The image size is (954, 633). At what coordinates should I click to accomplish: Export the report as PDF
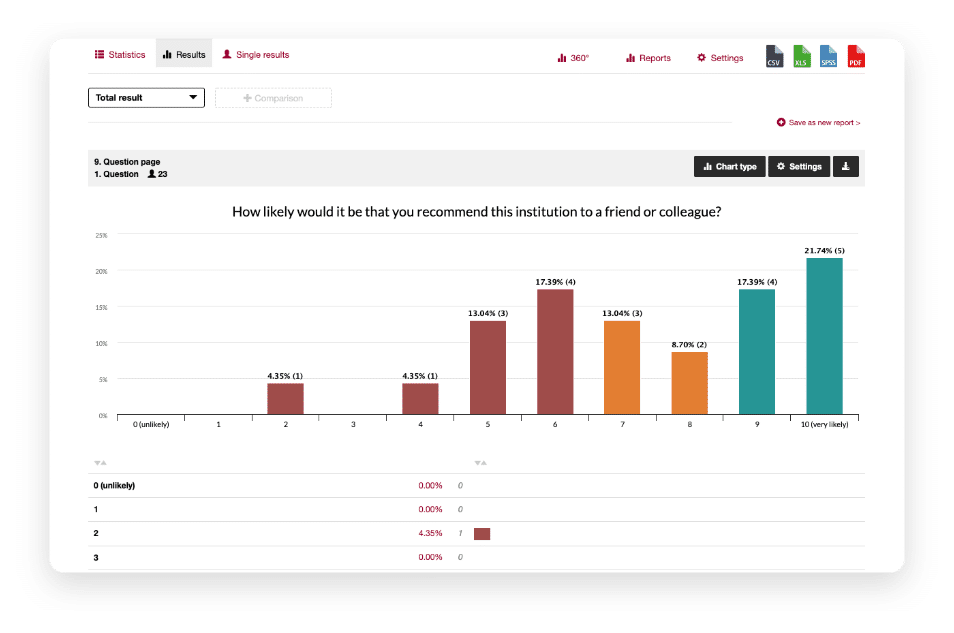(x=855, y=56)
